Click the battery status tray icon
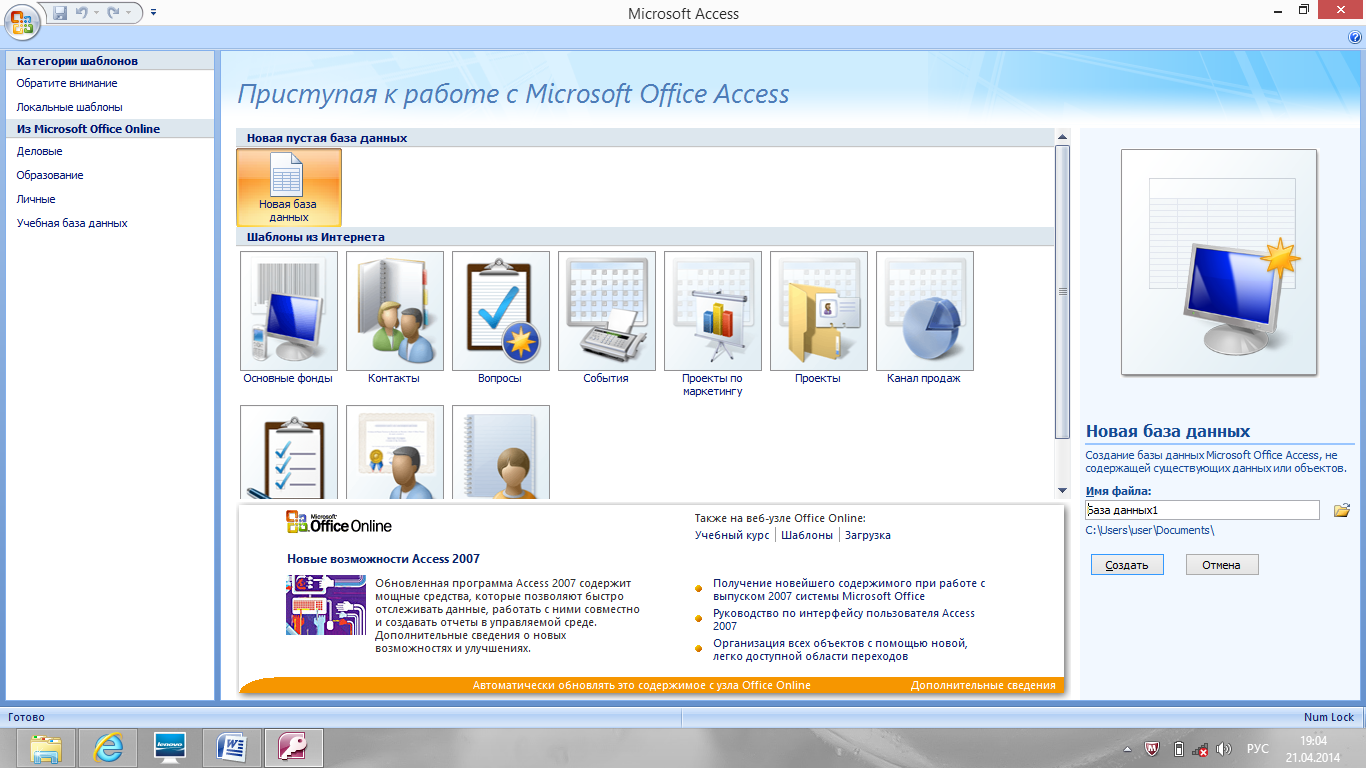 coord(1178,748)
